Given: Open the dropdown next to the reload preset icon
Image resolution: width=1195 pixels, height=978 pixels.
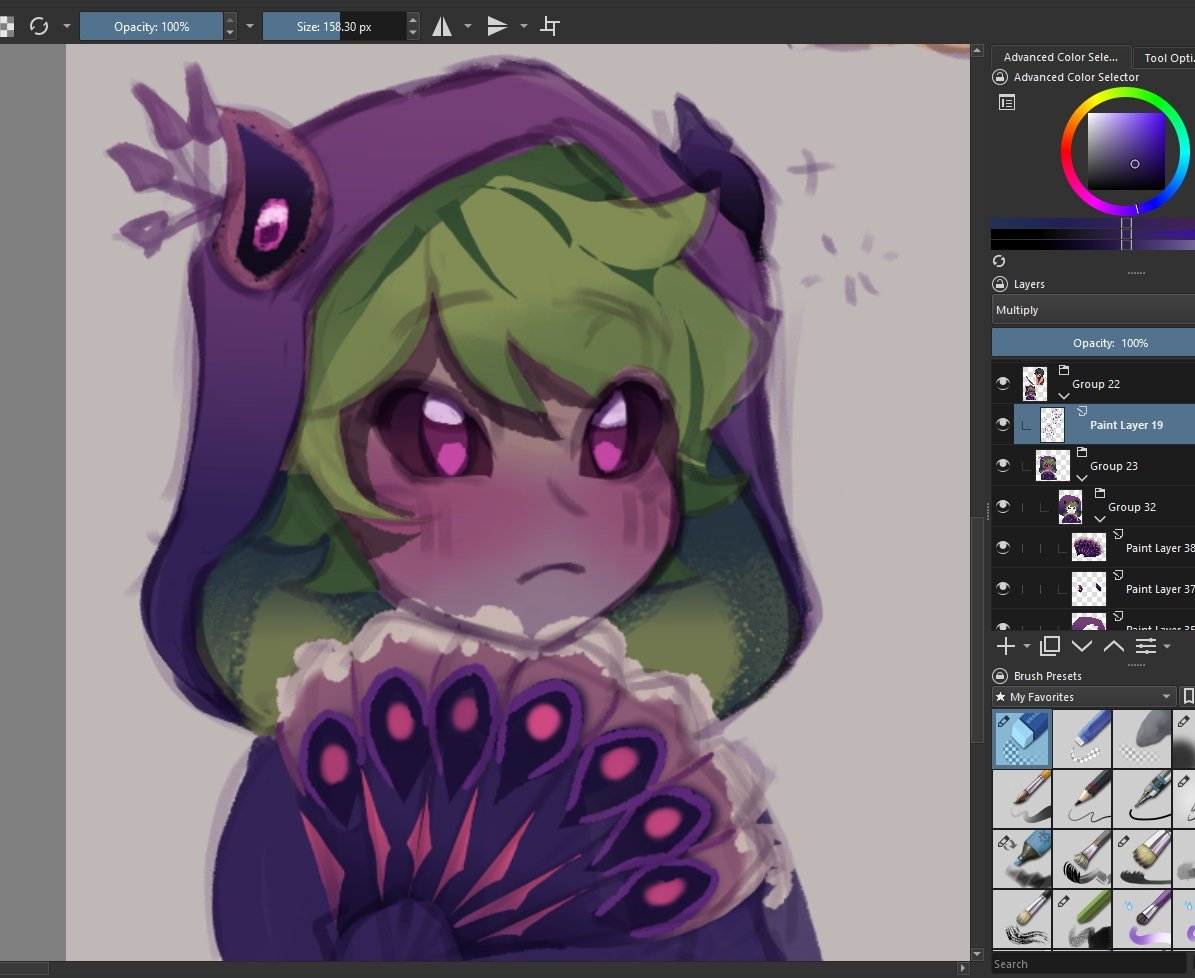Looking at the screenshot, I should tap(66, 27).
